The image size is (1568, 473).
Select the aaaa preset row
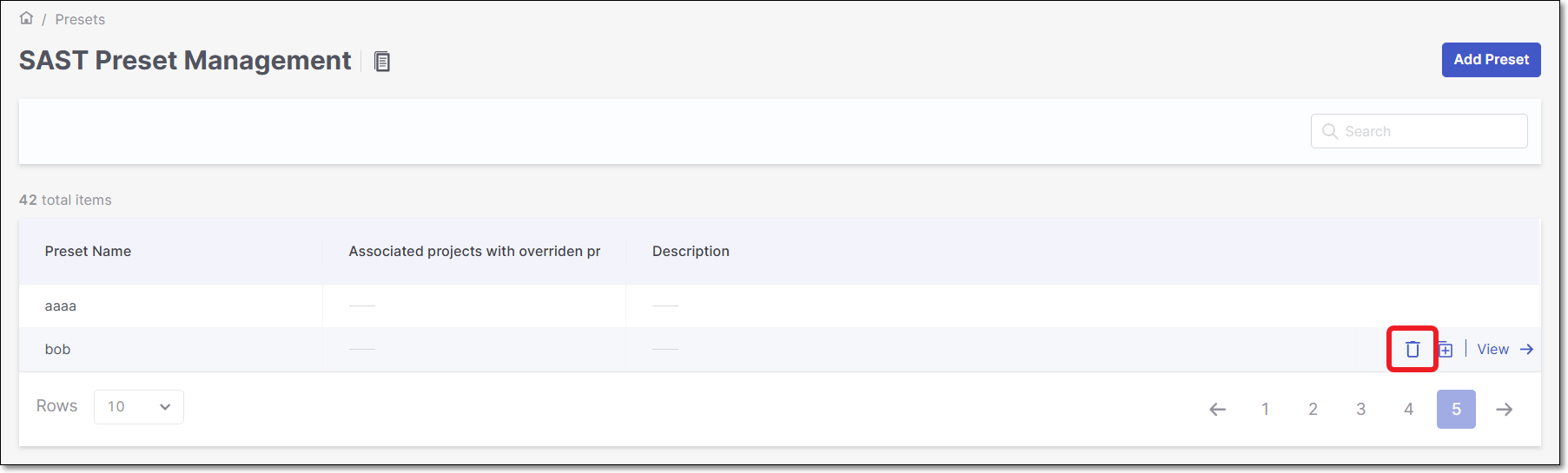[61, 306]
